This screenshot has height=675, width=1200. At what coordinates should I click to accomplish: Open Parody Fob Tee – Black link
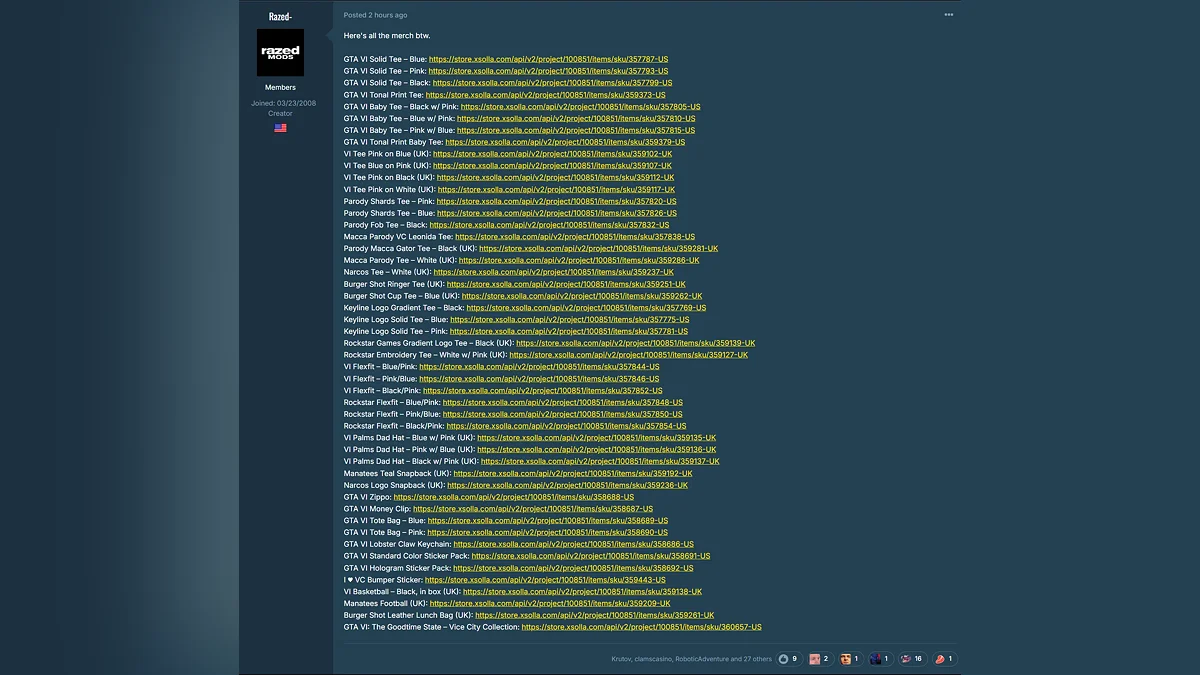pos(550,225)
